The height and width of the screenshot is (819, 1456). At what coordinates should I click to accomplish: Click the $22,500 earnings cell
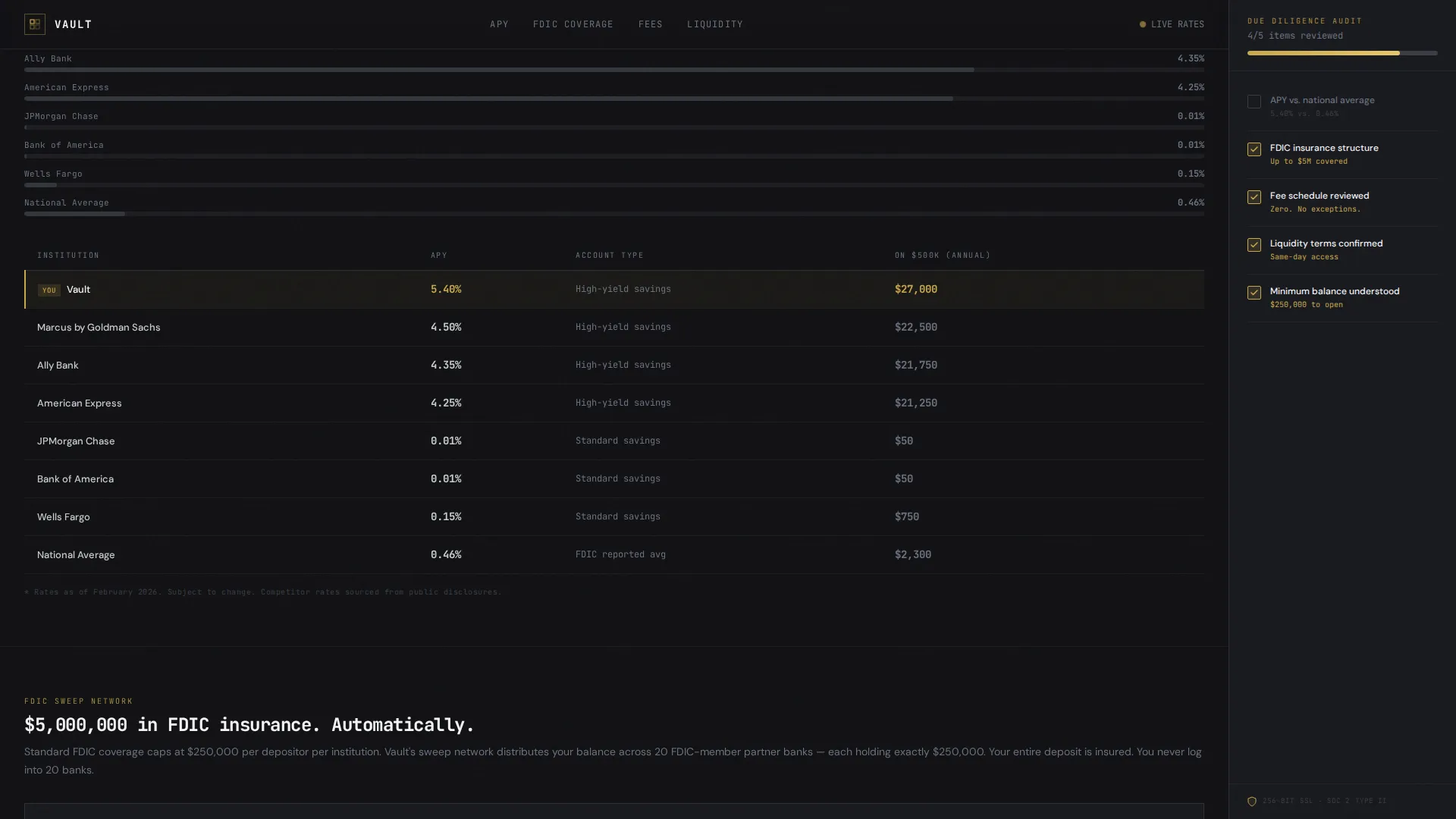pyautogui.click(x=916, y=327)
